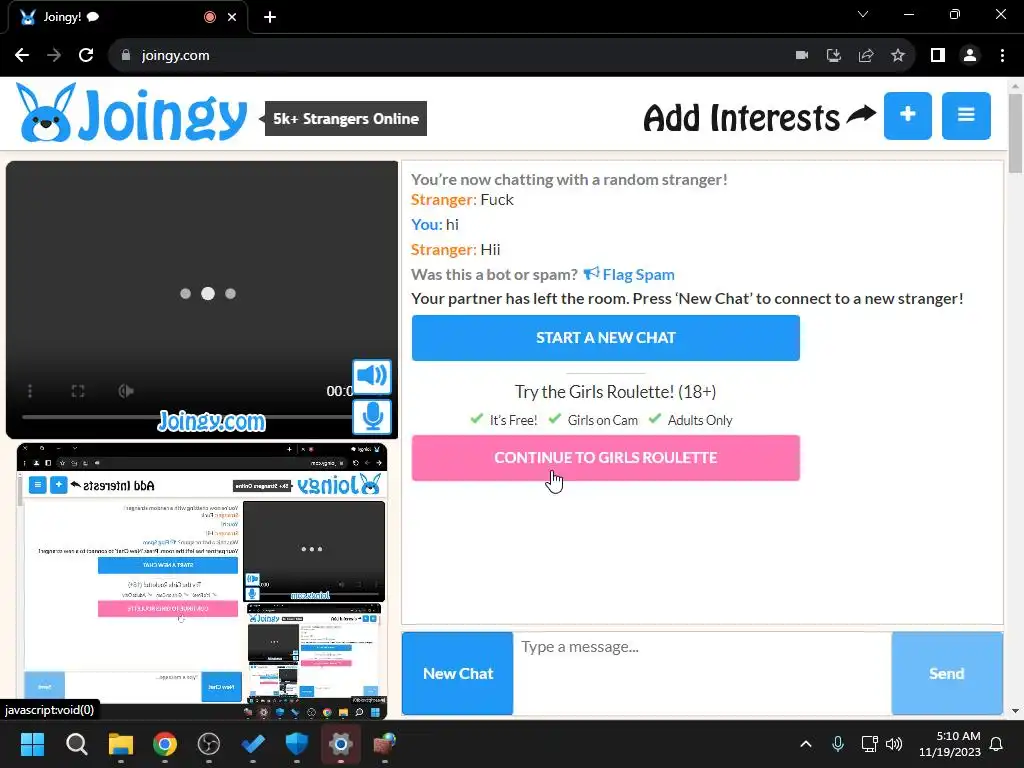This screenshot has height=768, width=1024.
Task: View site lock information icon
Action: click(126, 56)
